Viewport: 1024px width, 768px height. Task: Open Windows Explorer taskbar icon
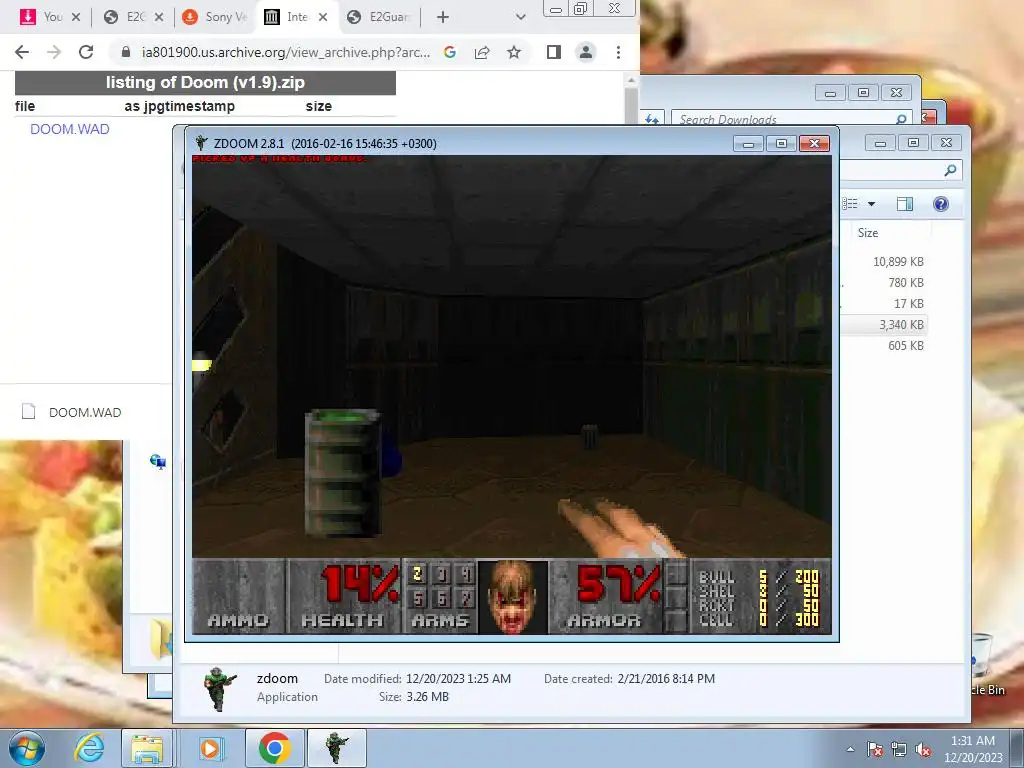pyautogui.click(x=147, y=748)
